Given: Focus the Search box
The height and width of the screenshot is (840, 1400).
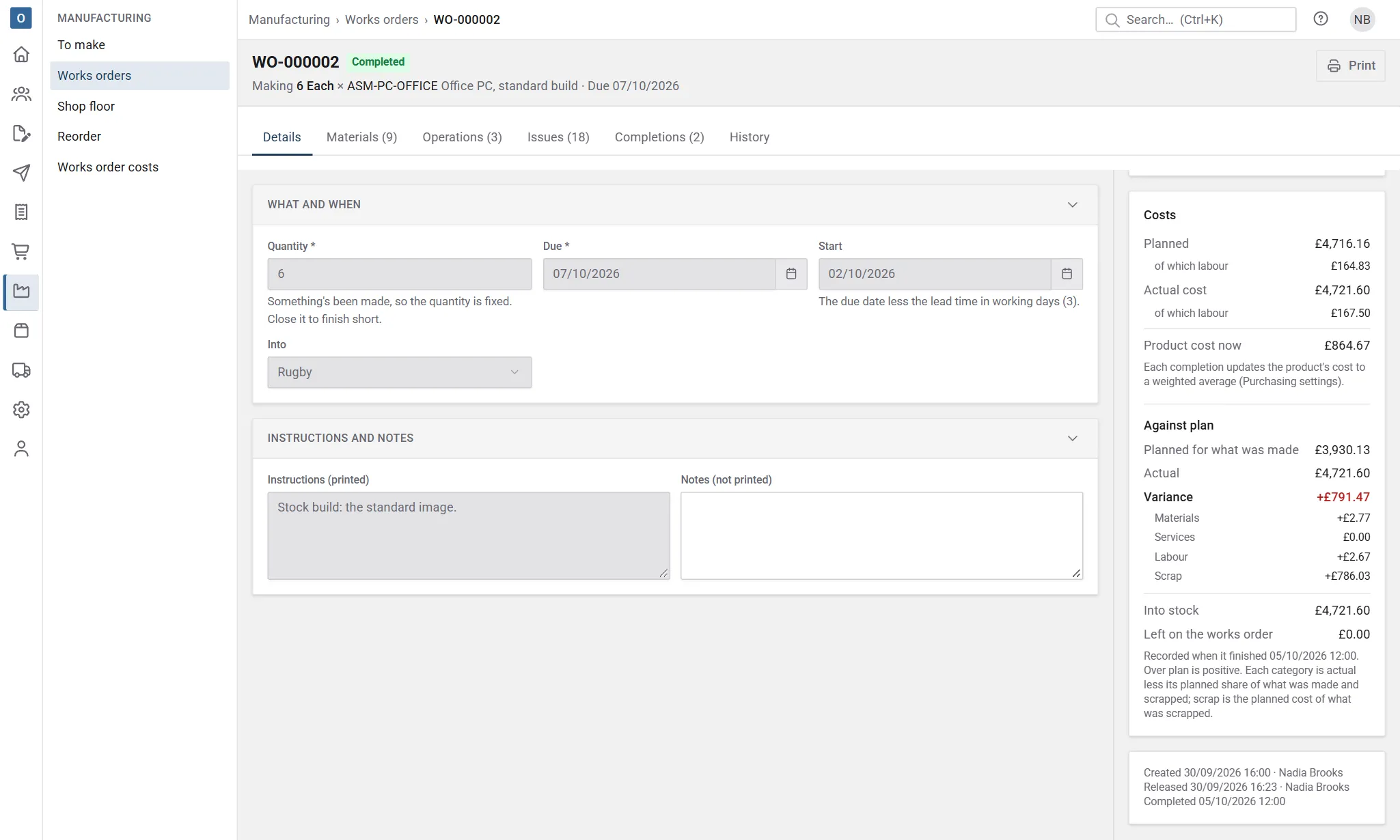Looking at the screenshot, I should click(x=1196, y=20).
